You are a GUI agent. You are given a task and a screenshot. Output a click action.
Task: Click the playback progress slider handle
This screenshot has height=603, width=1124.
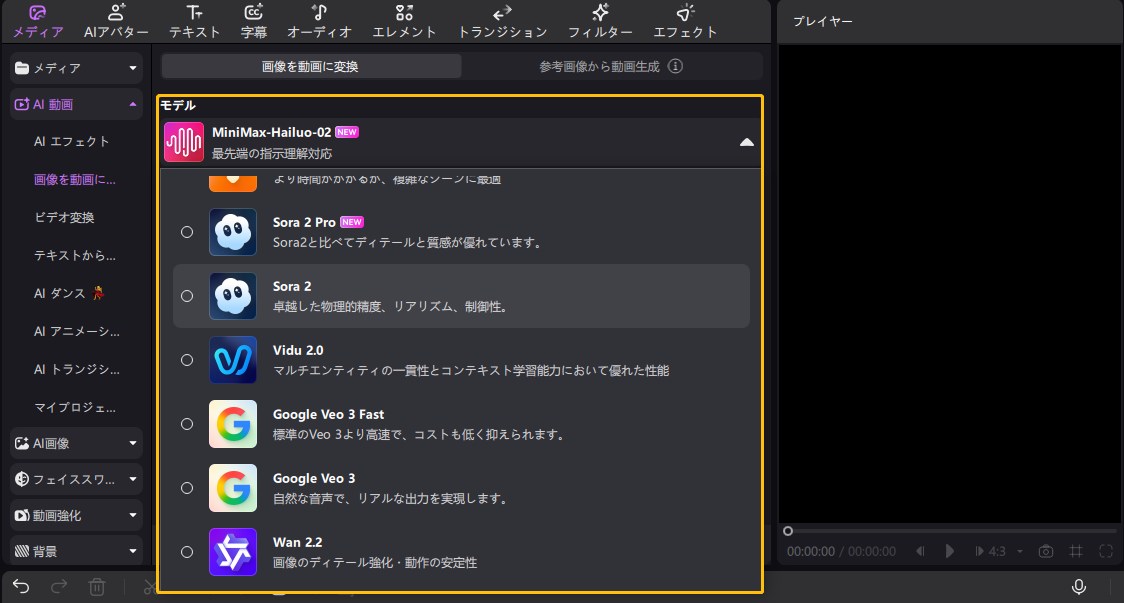coord(788,532)
